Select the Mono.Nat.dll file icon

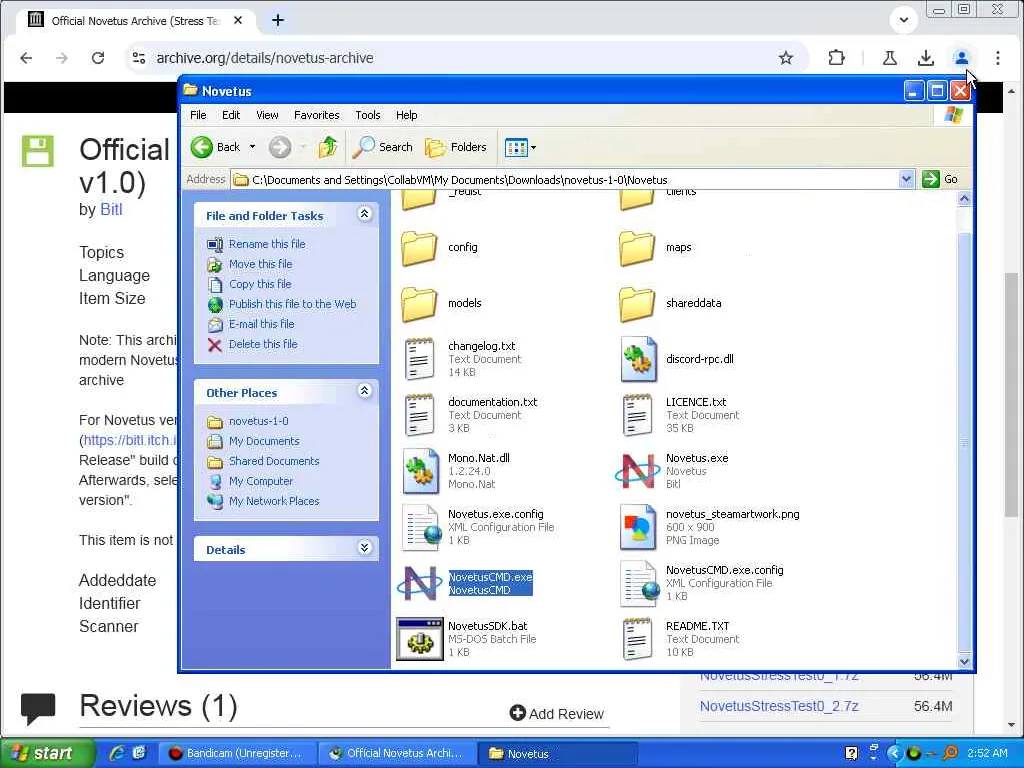[421, 471]
